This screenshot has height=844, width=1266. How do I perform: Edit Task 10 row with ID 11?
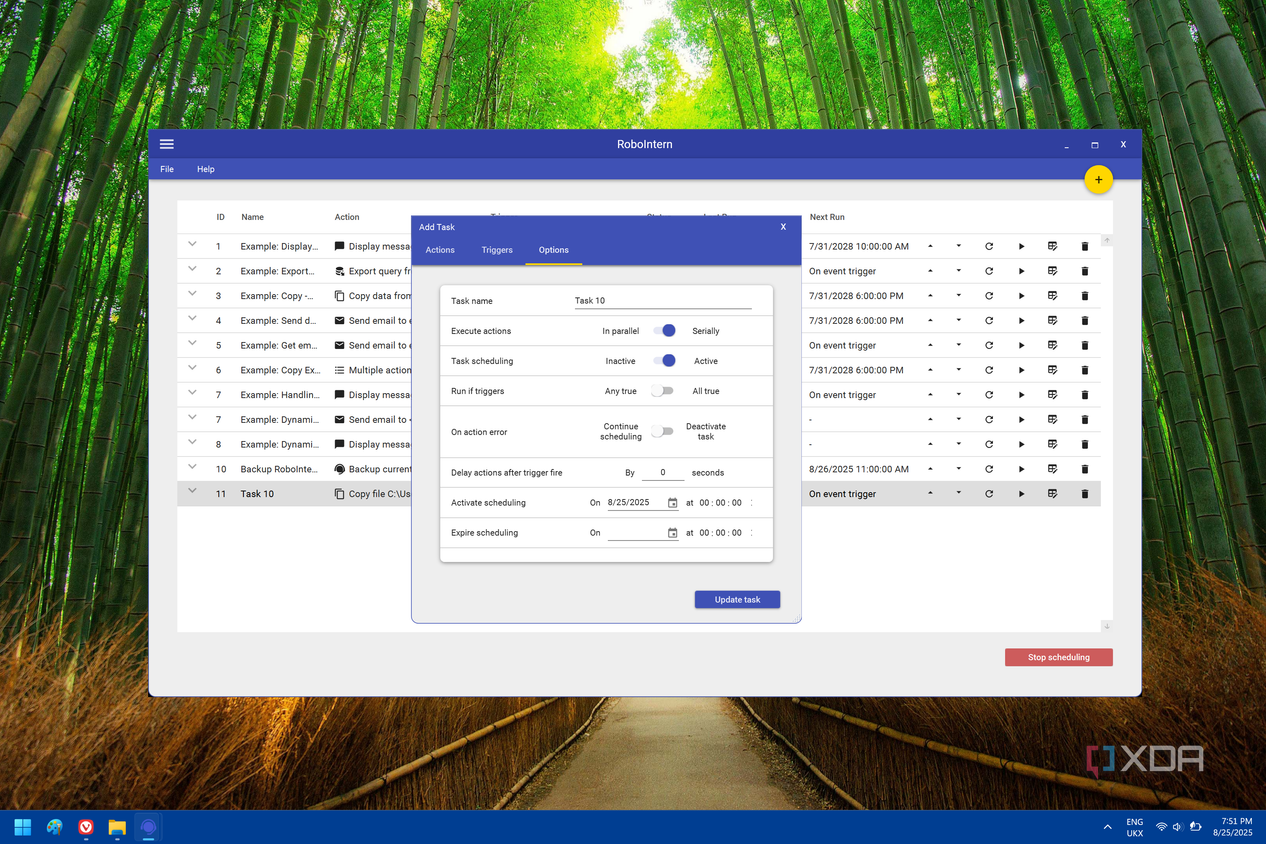coord(1052,494)
